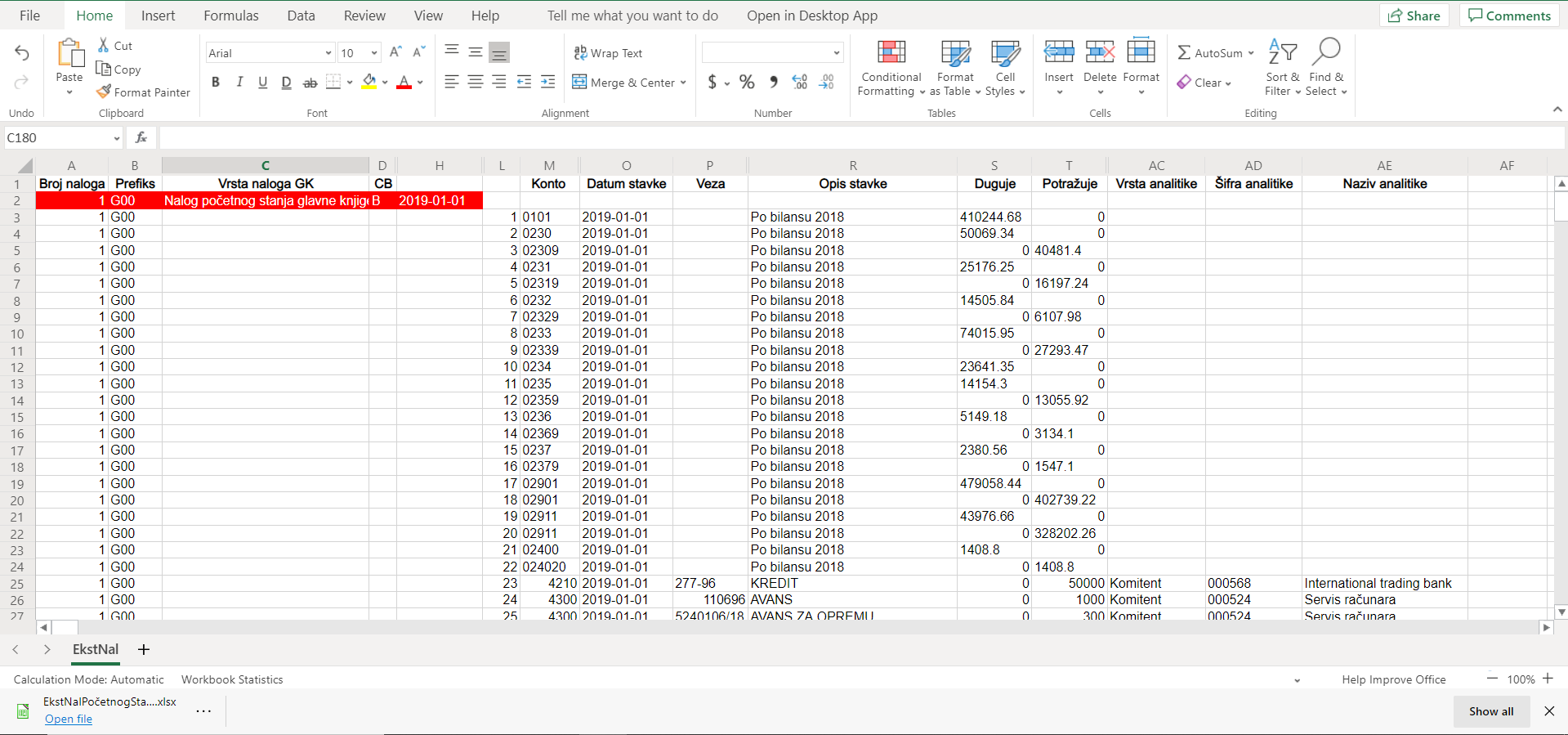Click the zoom in plus control

[1548, 679]
